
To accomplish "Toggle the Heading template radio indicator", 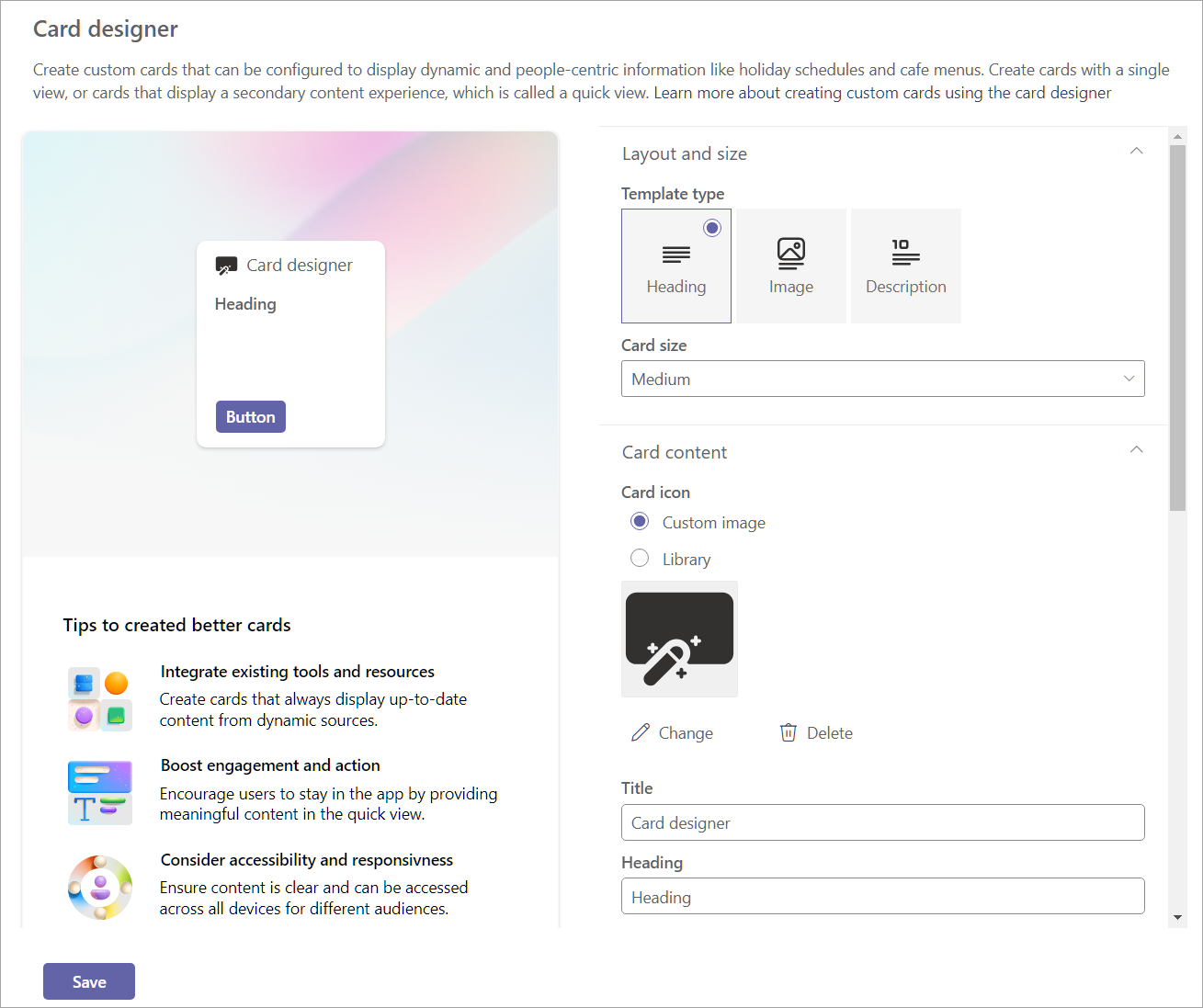I will click(712, 228).
